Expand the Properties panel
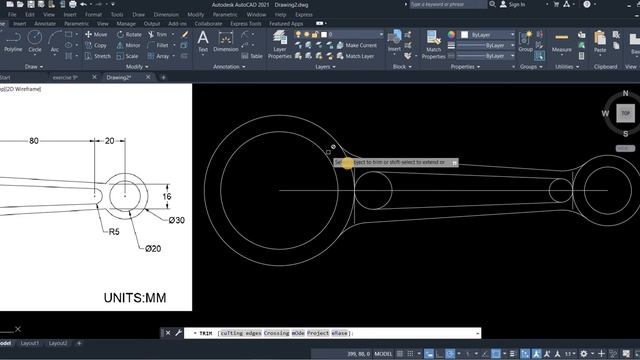The width and height of the screenshot is (640, 360). (465, 67)
